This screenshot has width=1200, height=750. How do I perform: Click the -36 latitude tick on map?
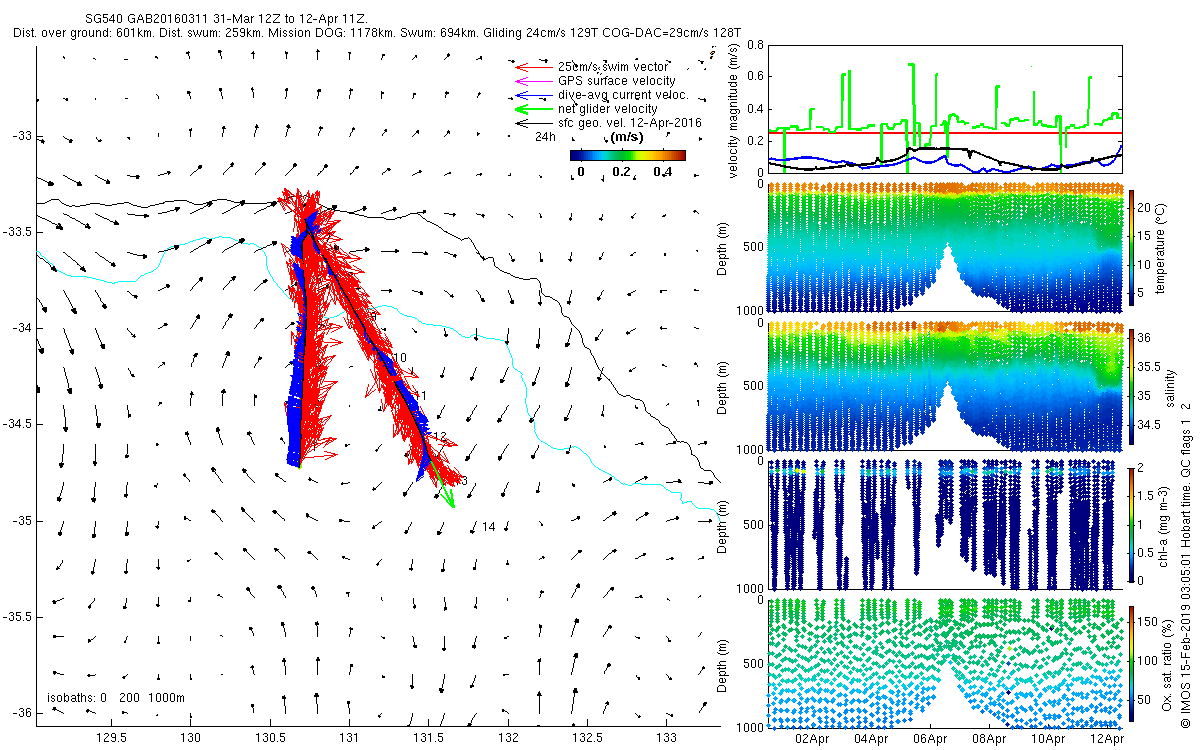(x=22, y=713)
